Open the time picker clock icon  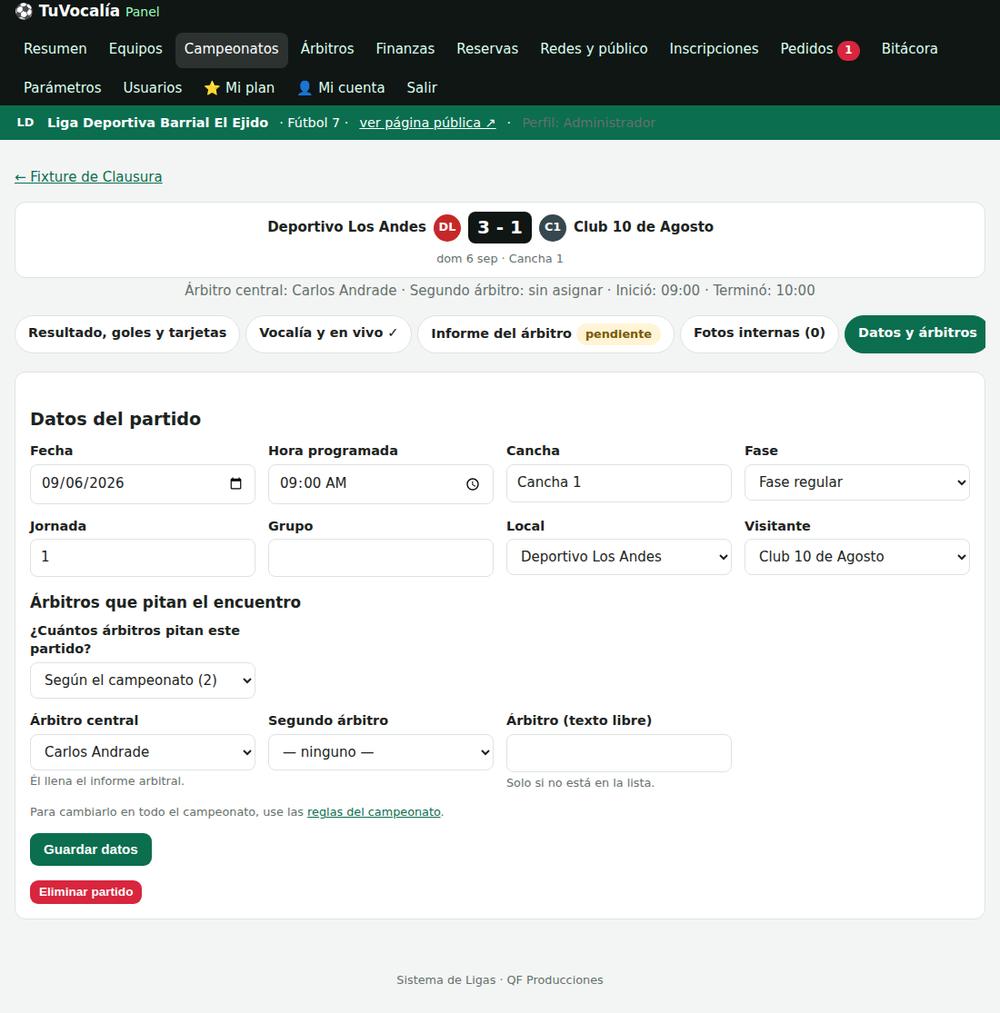[473, 484]
